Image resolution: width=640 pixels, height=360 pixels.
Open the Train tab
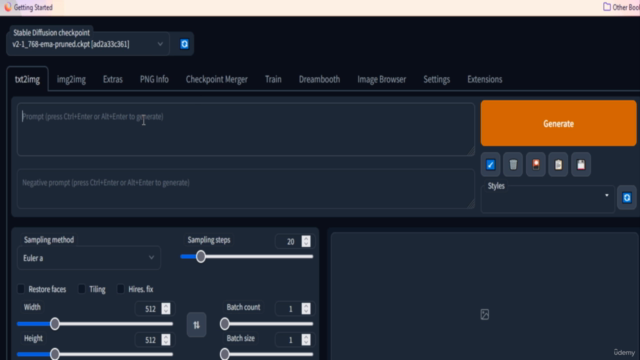click(x=273, y=79)
